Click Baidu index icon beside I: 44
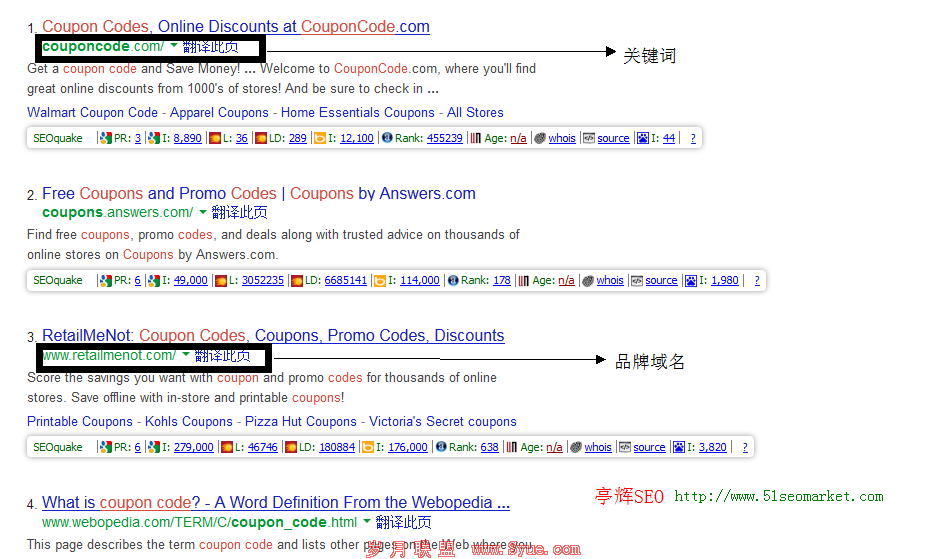Screen dimensions: 944x559 point(643,138)
